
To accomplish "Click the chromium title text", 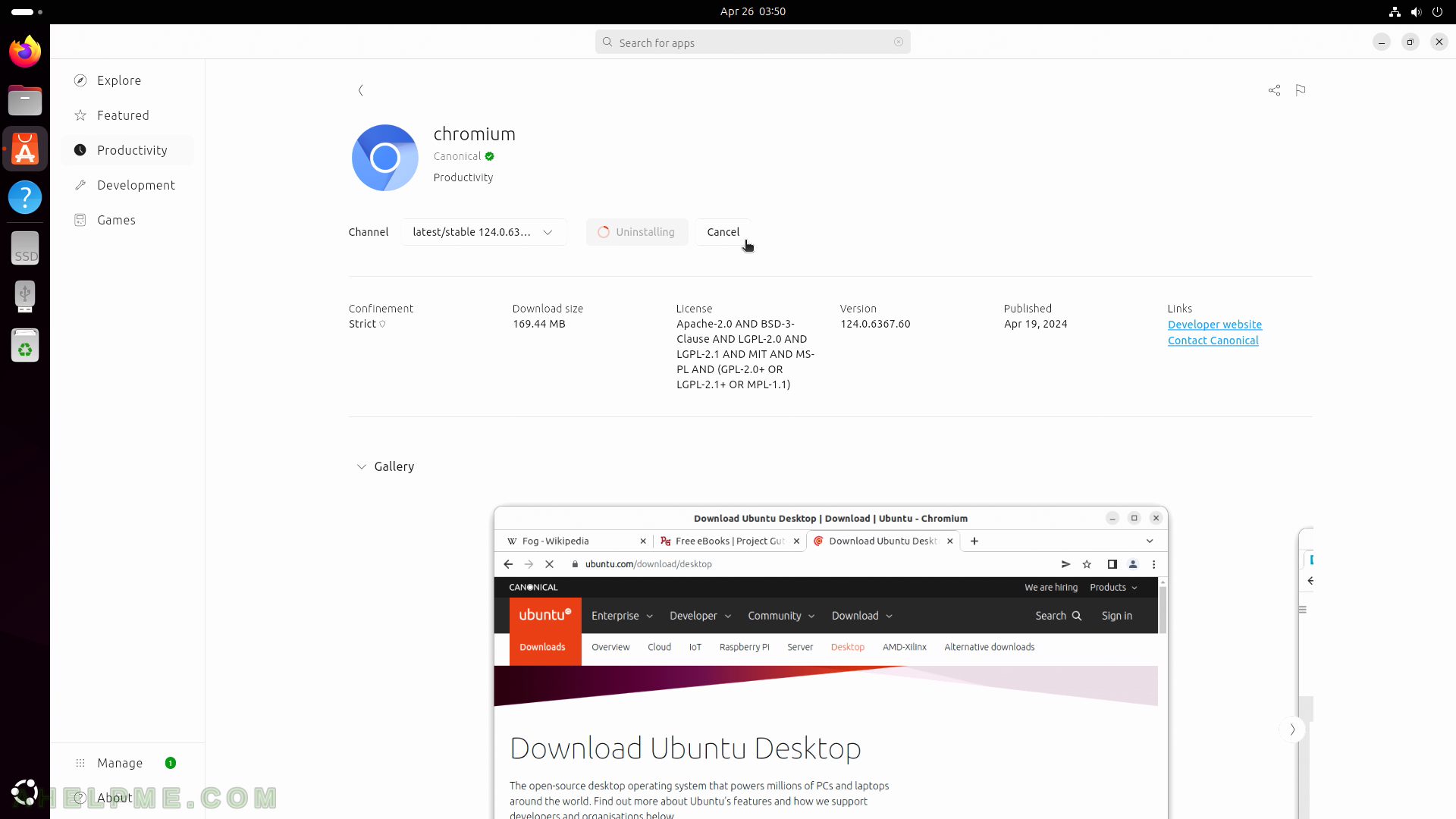I will point(475,134).
